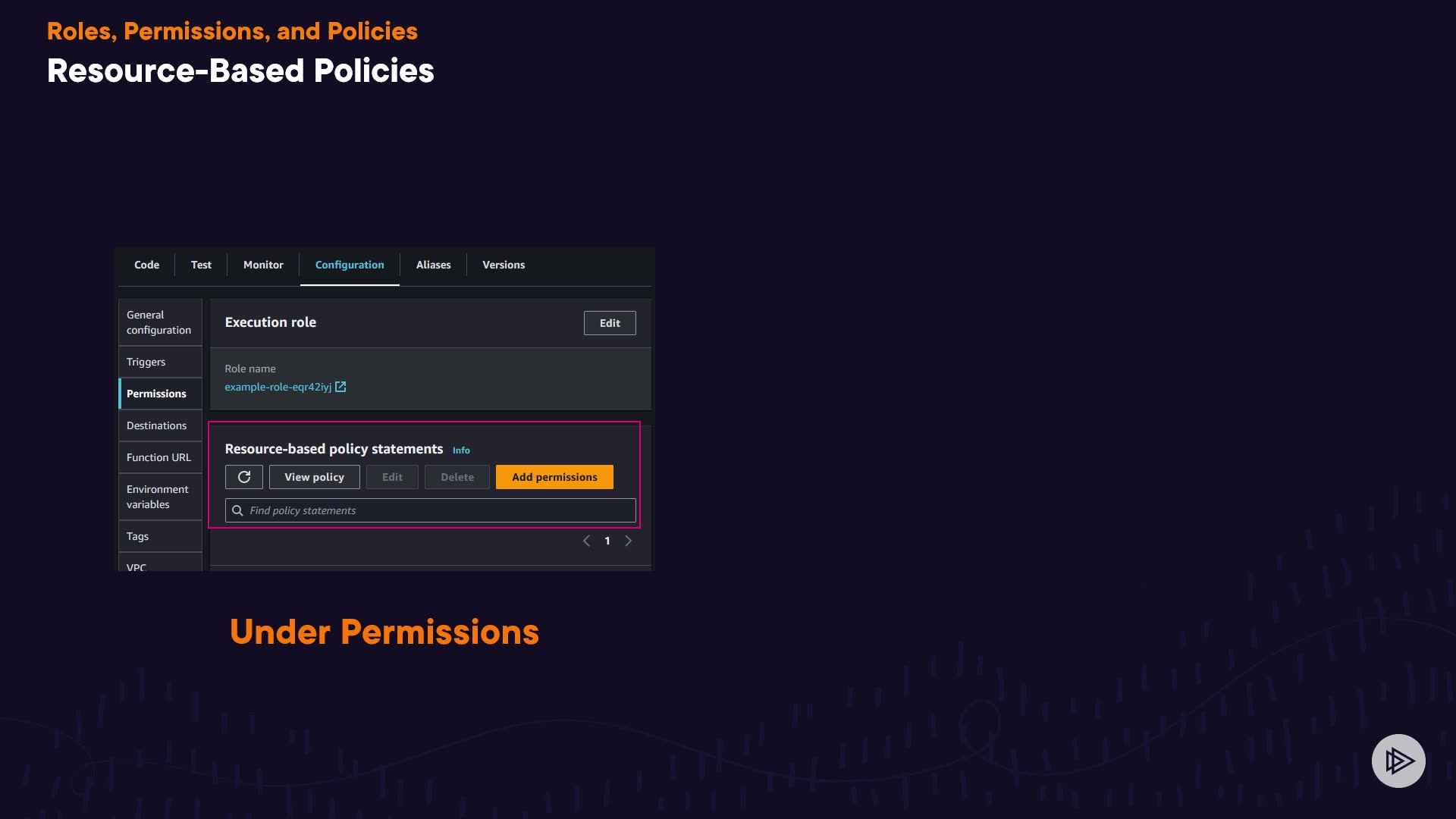Switch to the Code tab
1456x819 pixels.
point(146,265)
